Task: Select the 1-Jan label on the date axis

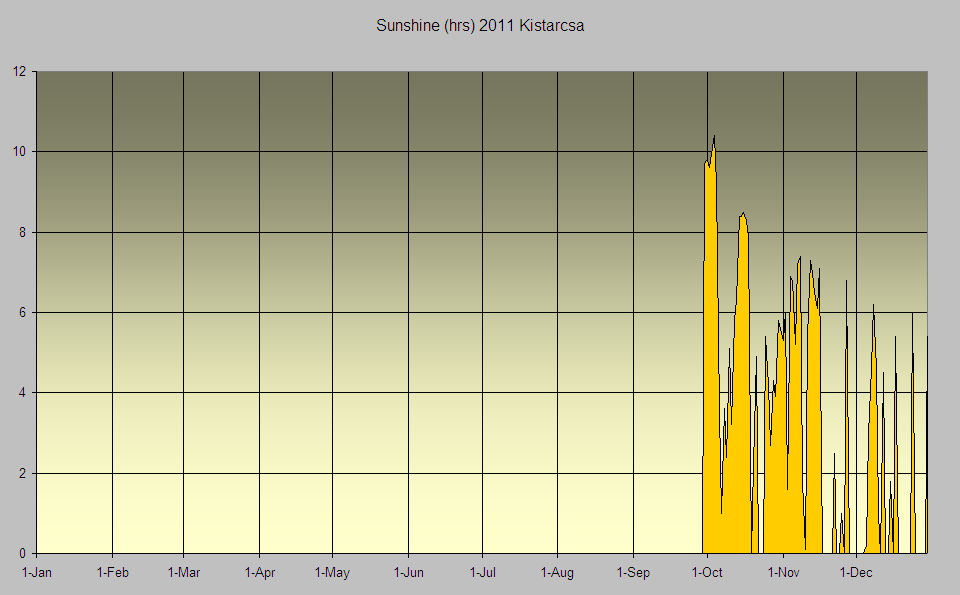Action: [37, 573]
